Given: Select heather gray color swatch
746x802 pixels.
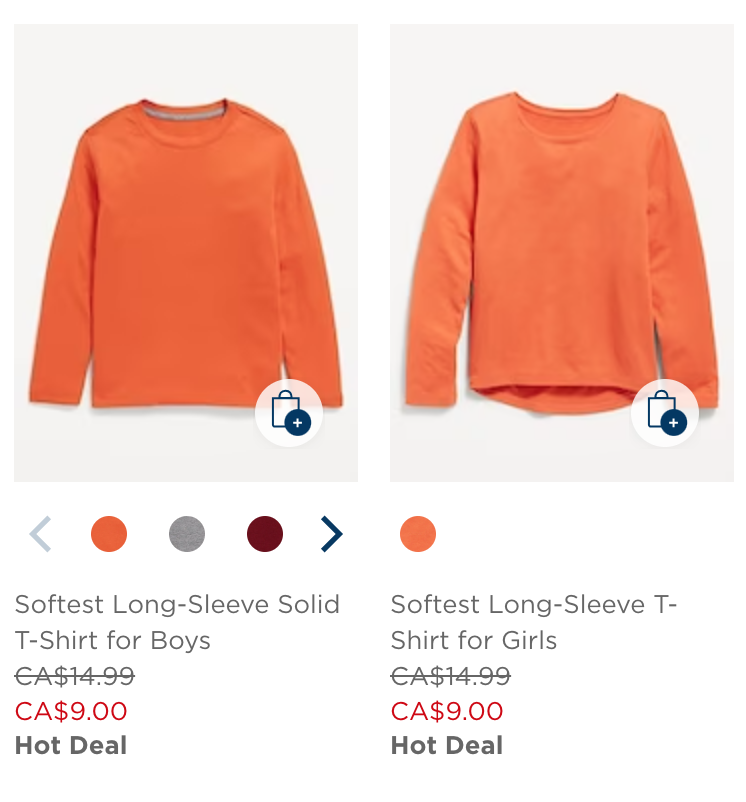Looking at the screenshot, I should tap(187, 534).
